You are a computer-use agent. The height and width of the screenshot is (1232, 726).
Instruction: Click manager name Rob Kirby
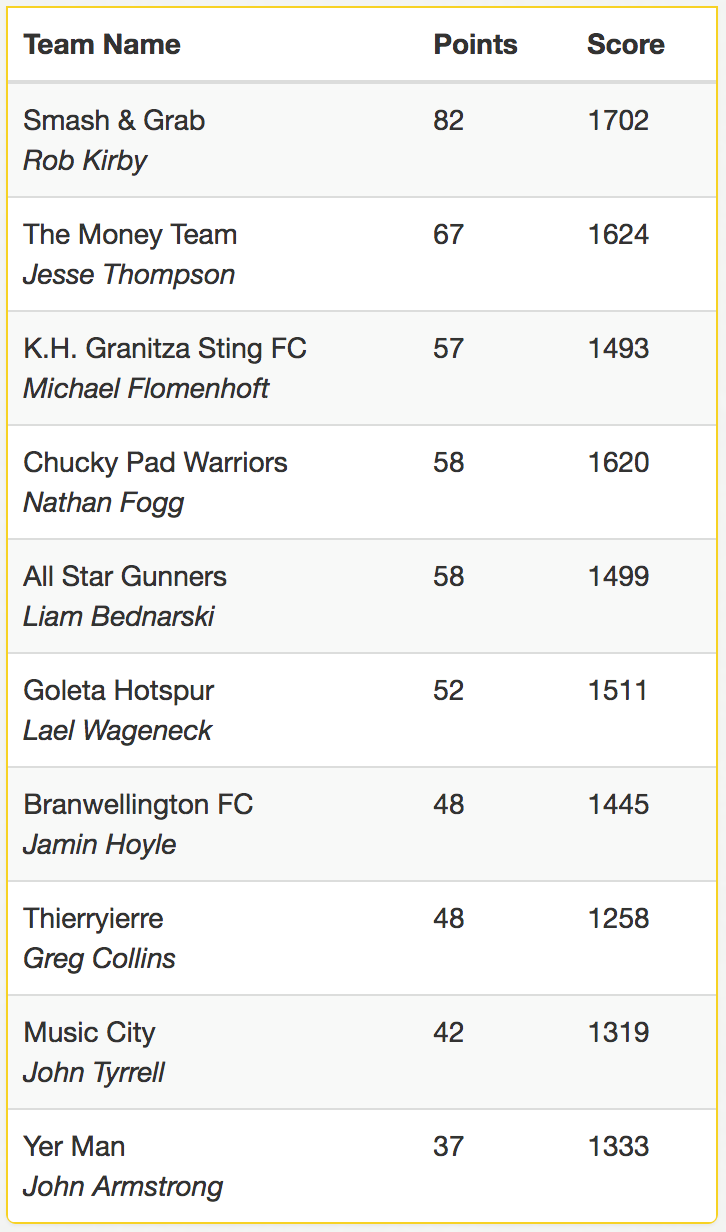pyautogui.click(x=85, y=160)
